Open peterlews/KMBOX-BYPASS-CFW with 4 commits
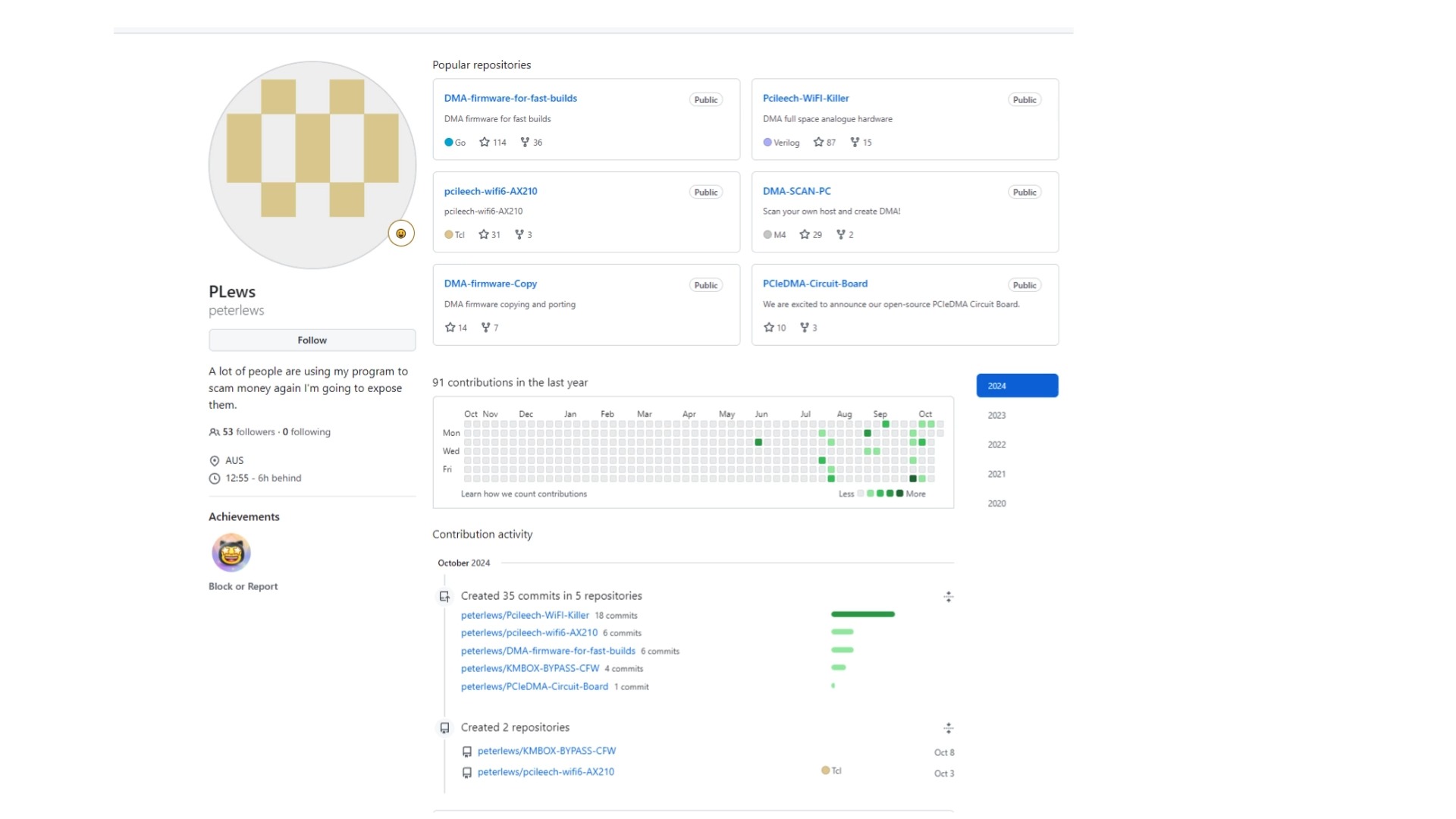This screenshot has height=819, width=1456. pyautogui.click(x=530, y=669)
